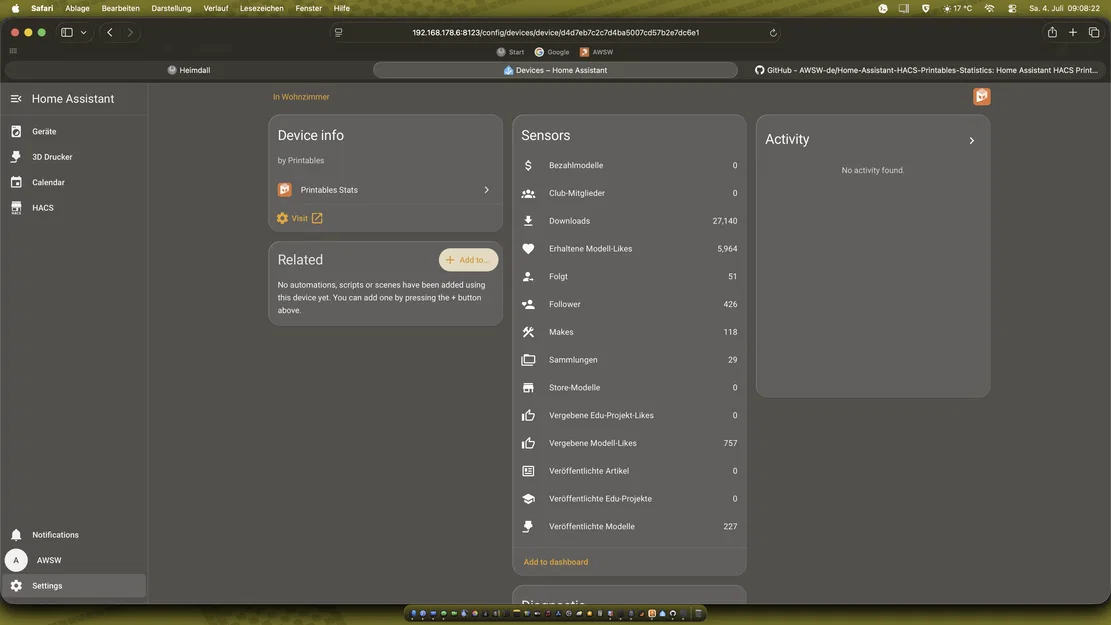
Task: Click the Veröffentlichte Edu-Projekte graduation cap icon
Action: [528, 499]
